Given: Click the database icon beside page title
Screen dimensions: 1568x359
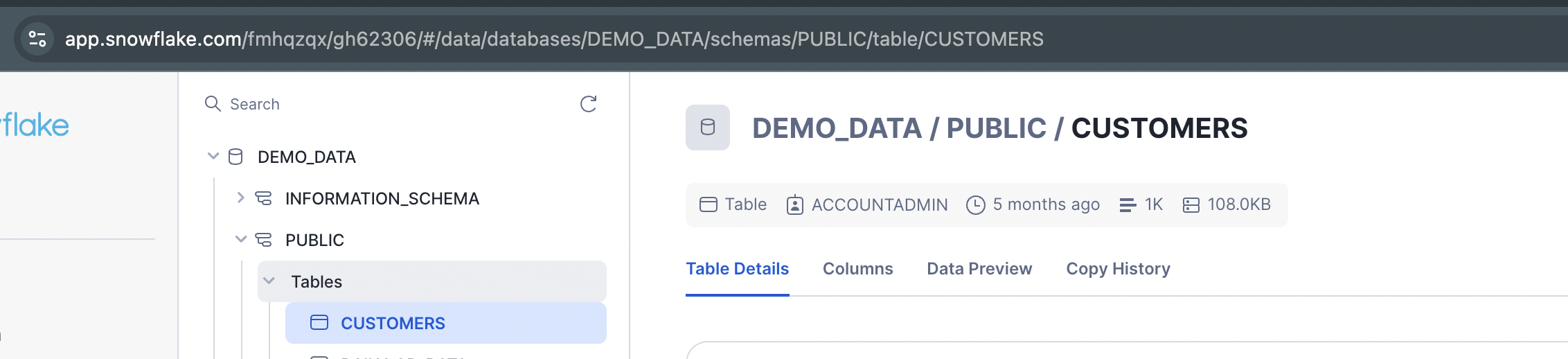Looking at the screenshot, I should pyautogui.click(x=708, y=128).
